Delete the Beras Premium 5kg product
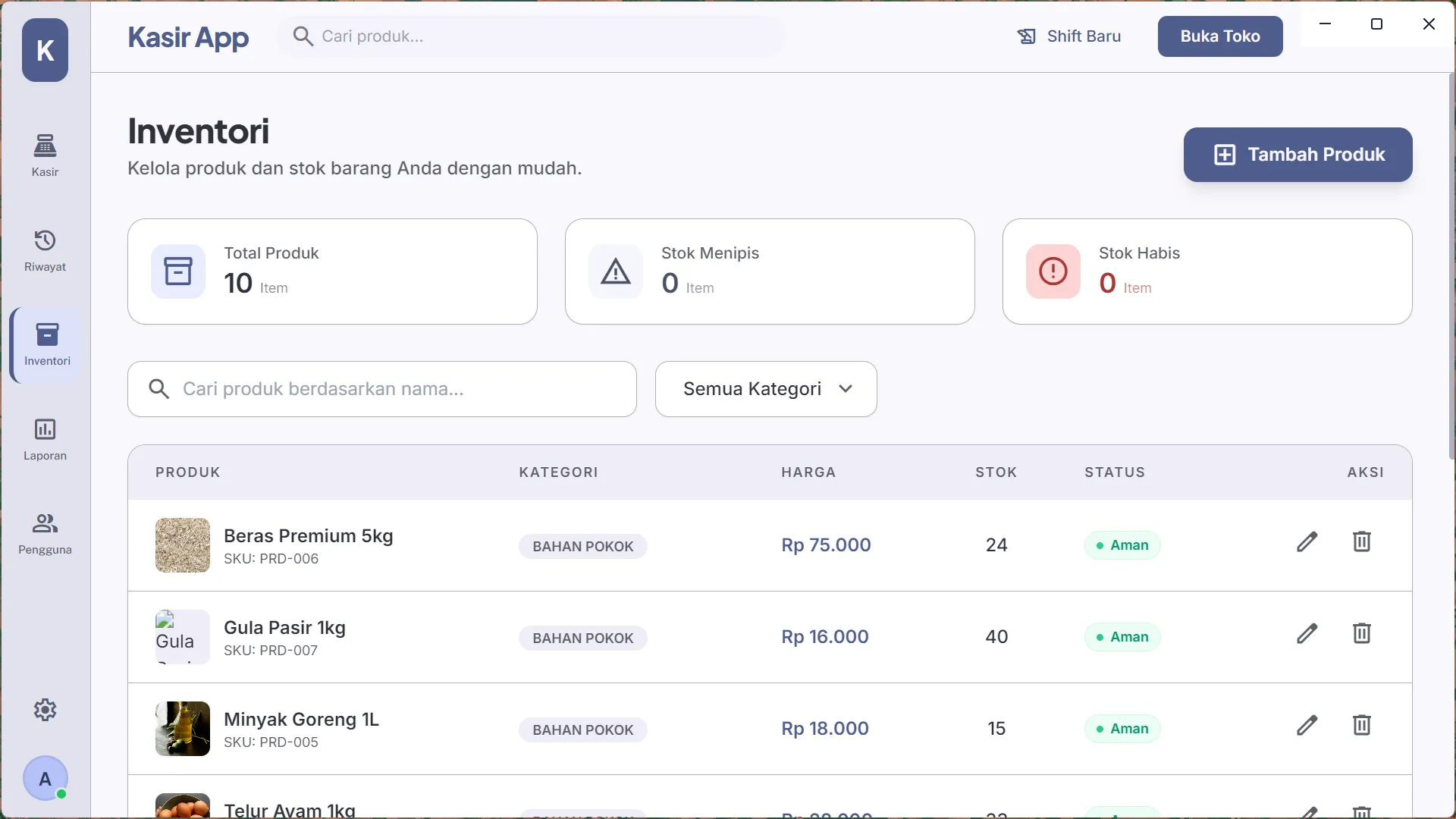1456x819 pixels. click(1362, 542)
